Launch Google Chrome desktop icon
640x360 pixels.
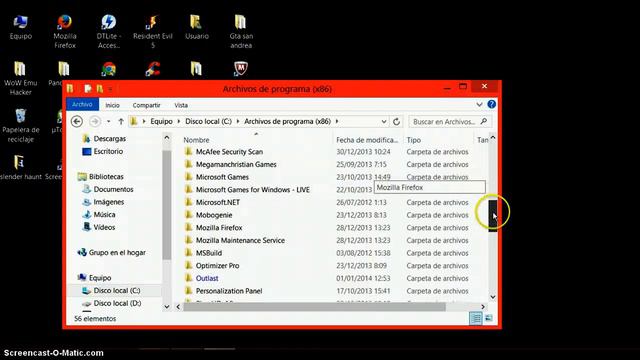pos(109,69)
